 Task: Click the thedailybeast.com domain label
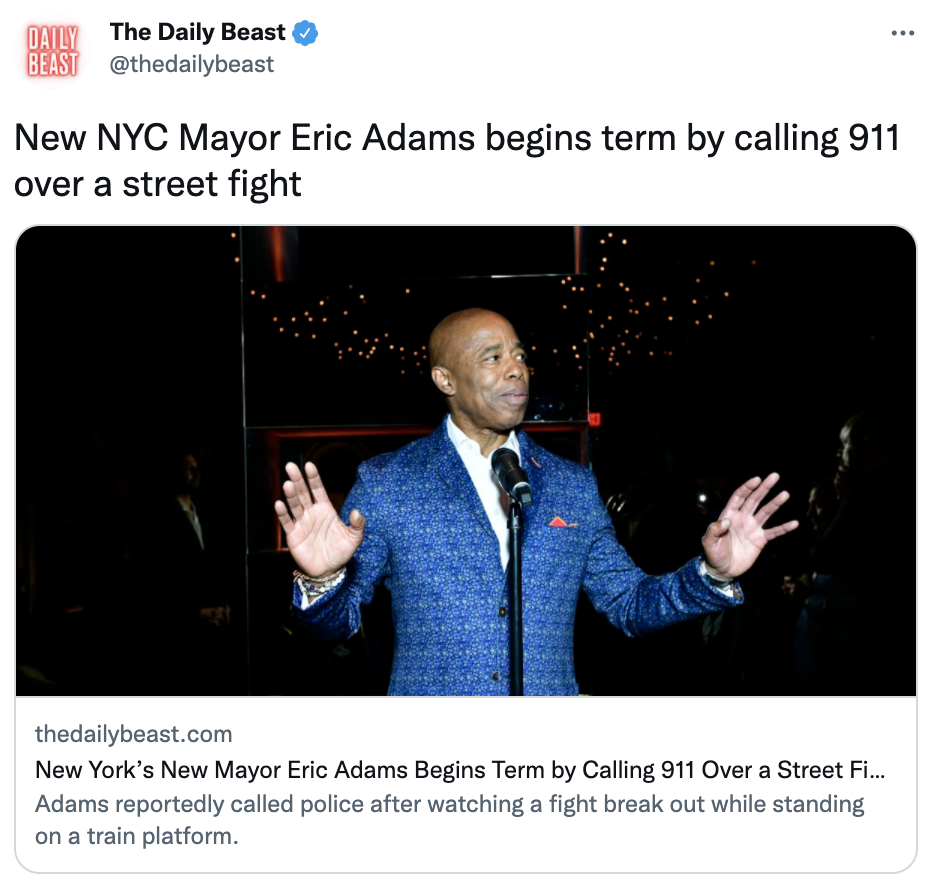click(x=133, y=734)
